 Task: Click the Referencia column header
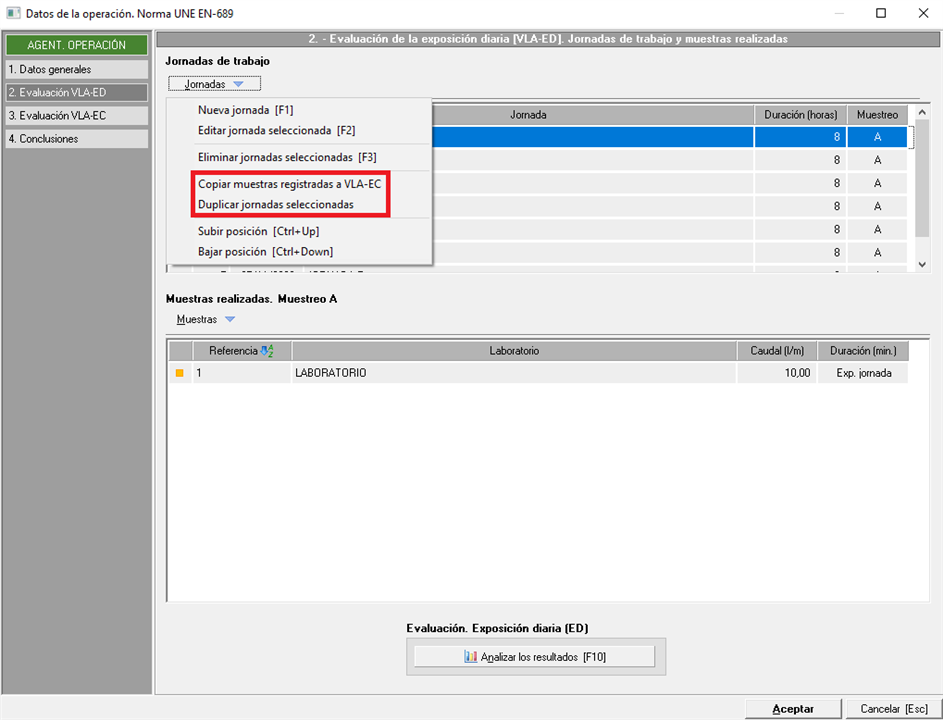tap(242, 351)
